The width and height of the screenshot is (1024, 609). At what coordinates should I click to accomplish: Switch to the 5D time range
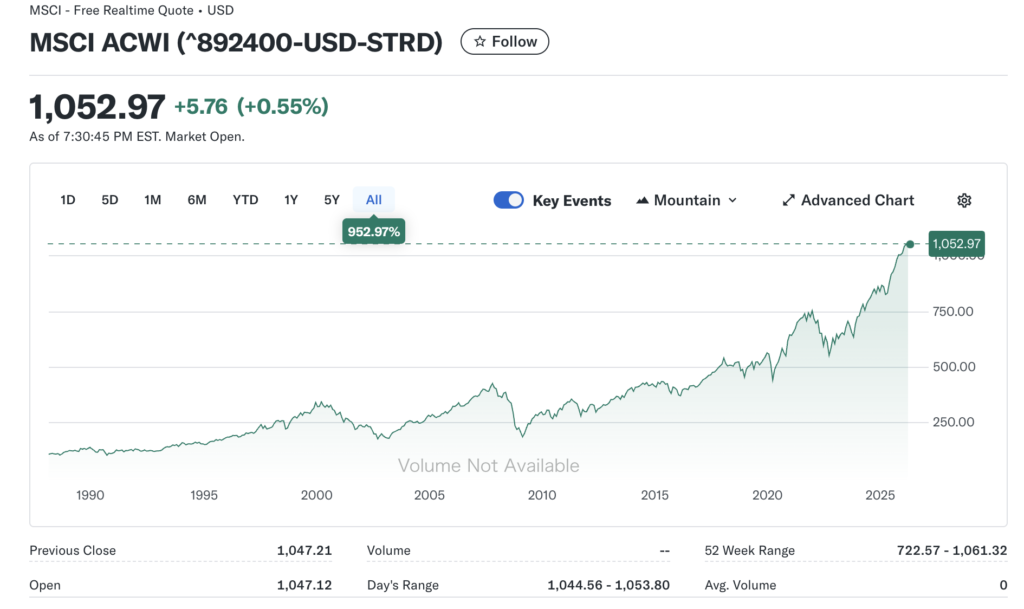[110, 200]
